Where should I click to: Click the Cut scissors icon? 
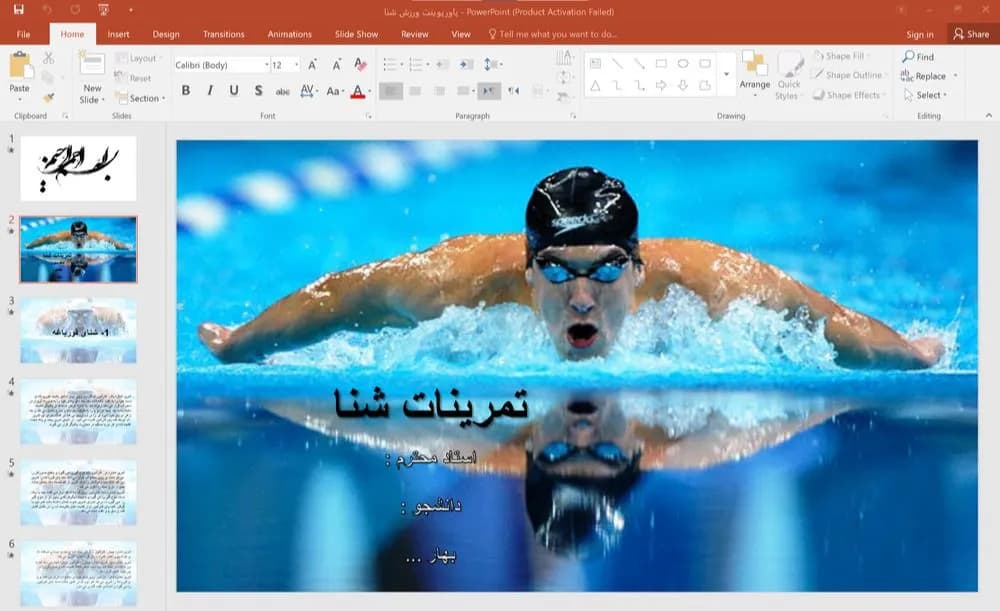(48, 58)
